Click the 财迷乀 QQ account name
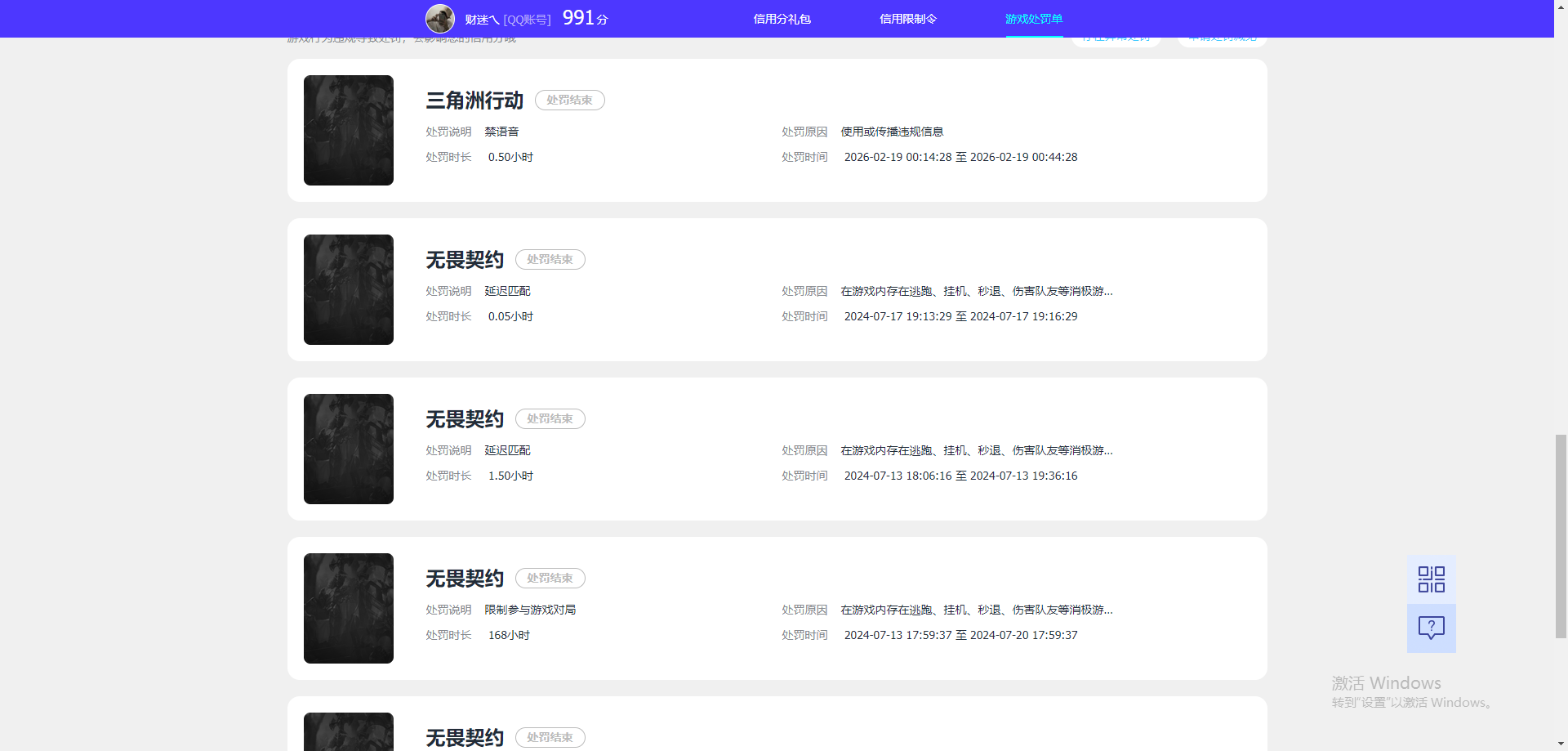 point(480,18)
